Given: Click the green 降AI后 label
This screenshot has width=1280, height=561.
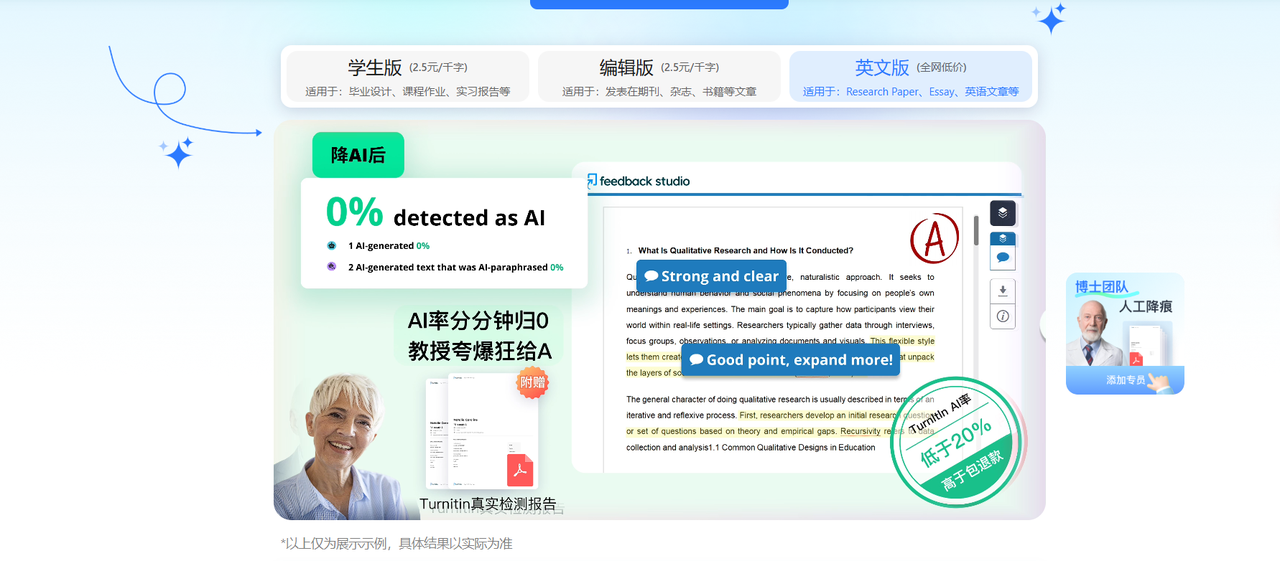Looking at the screenshot, I should click(358, 155).
